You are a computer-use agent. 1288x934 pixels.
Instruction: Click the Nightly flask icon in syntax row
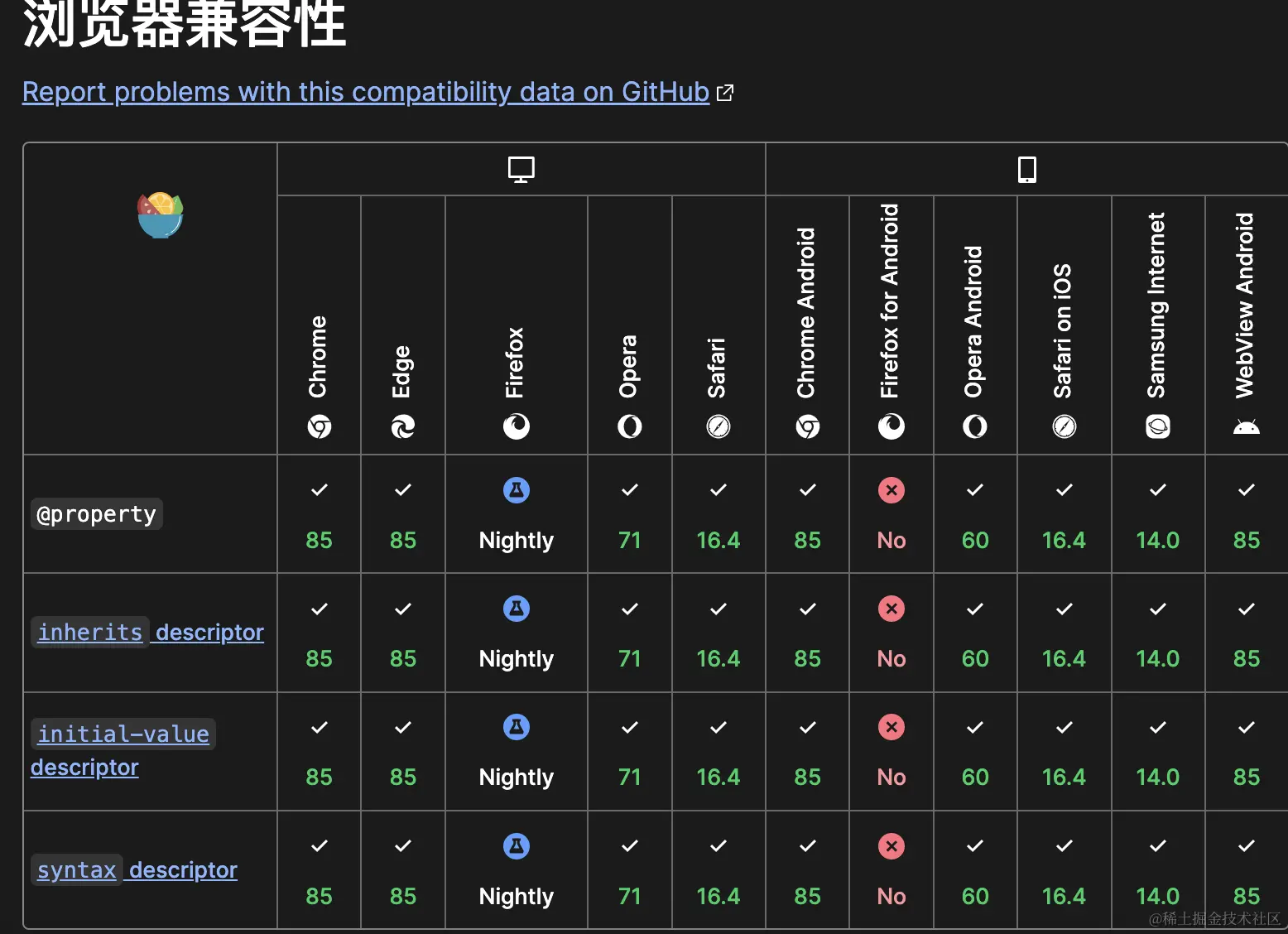tap(517, 846)
